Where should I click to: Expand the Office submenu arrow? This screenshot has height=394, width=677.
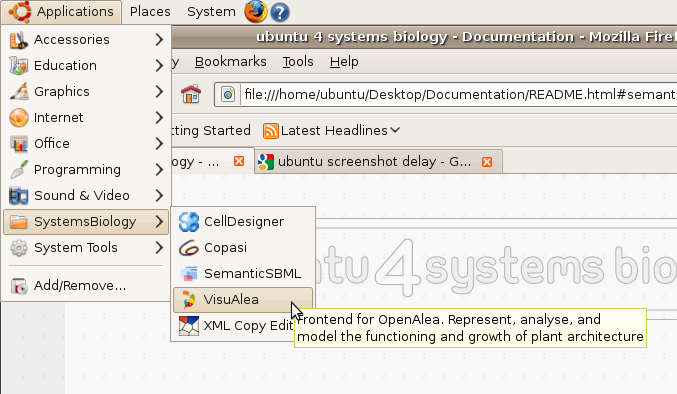point(159,144)
